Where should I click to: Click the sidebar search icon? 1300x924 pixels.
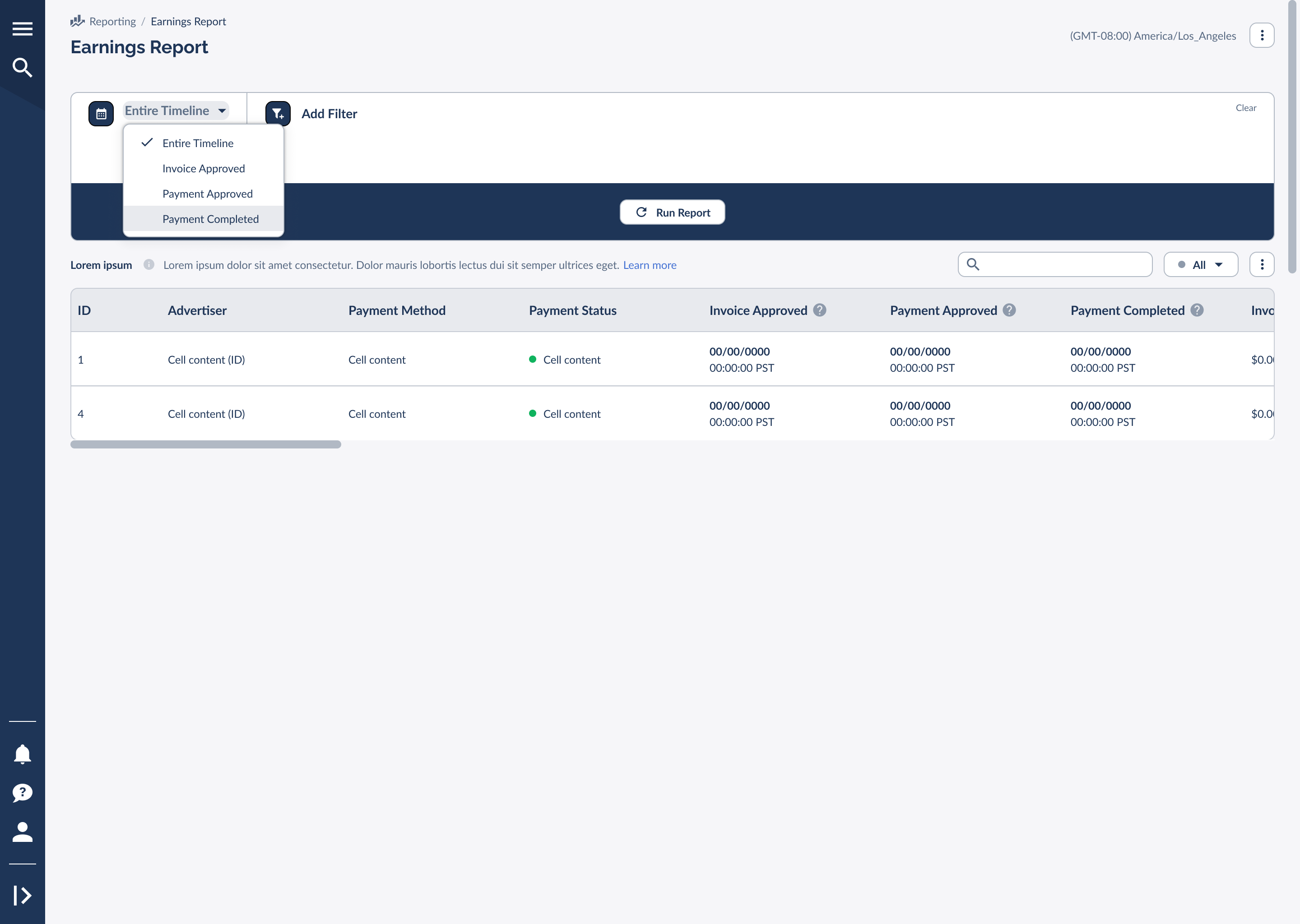tap(22, 67)
